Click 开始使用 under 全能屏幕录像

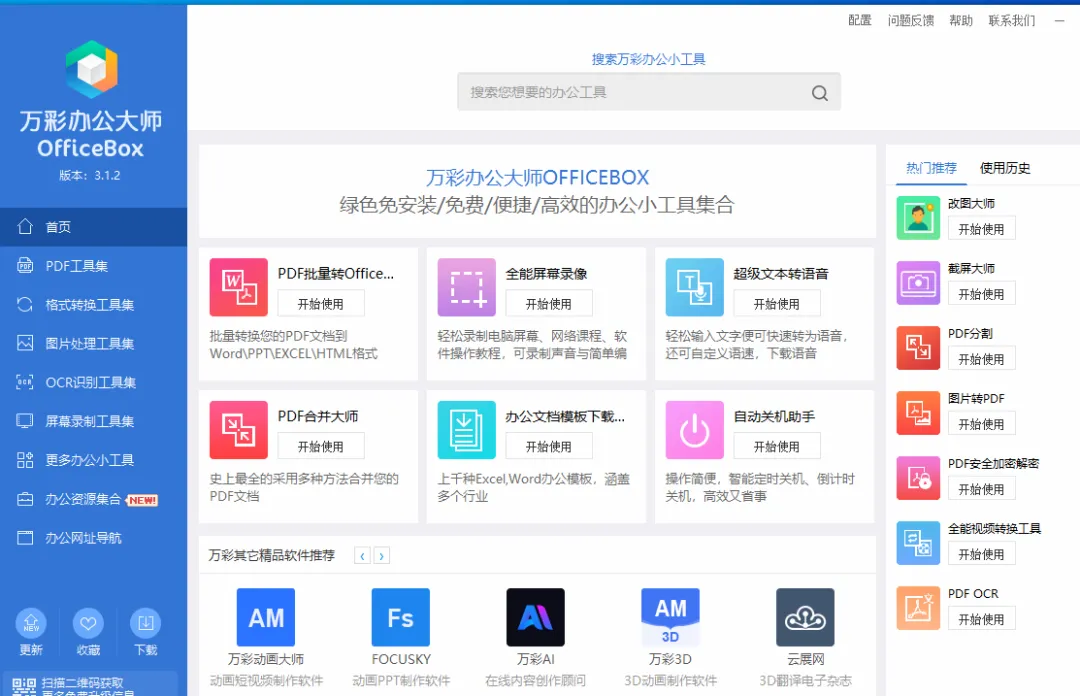549,304
